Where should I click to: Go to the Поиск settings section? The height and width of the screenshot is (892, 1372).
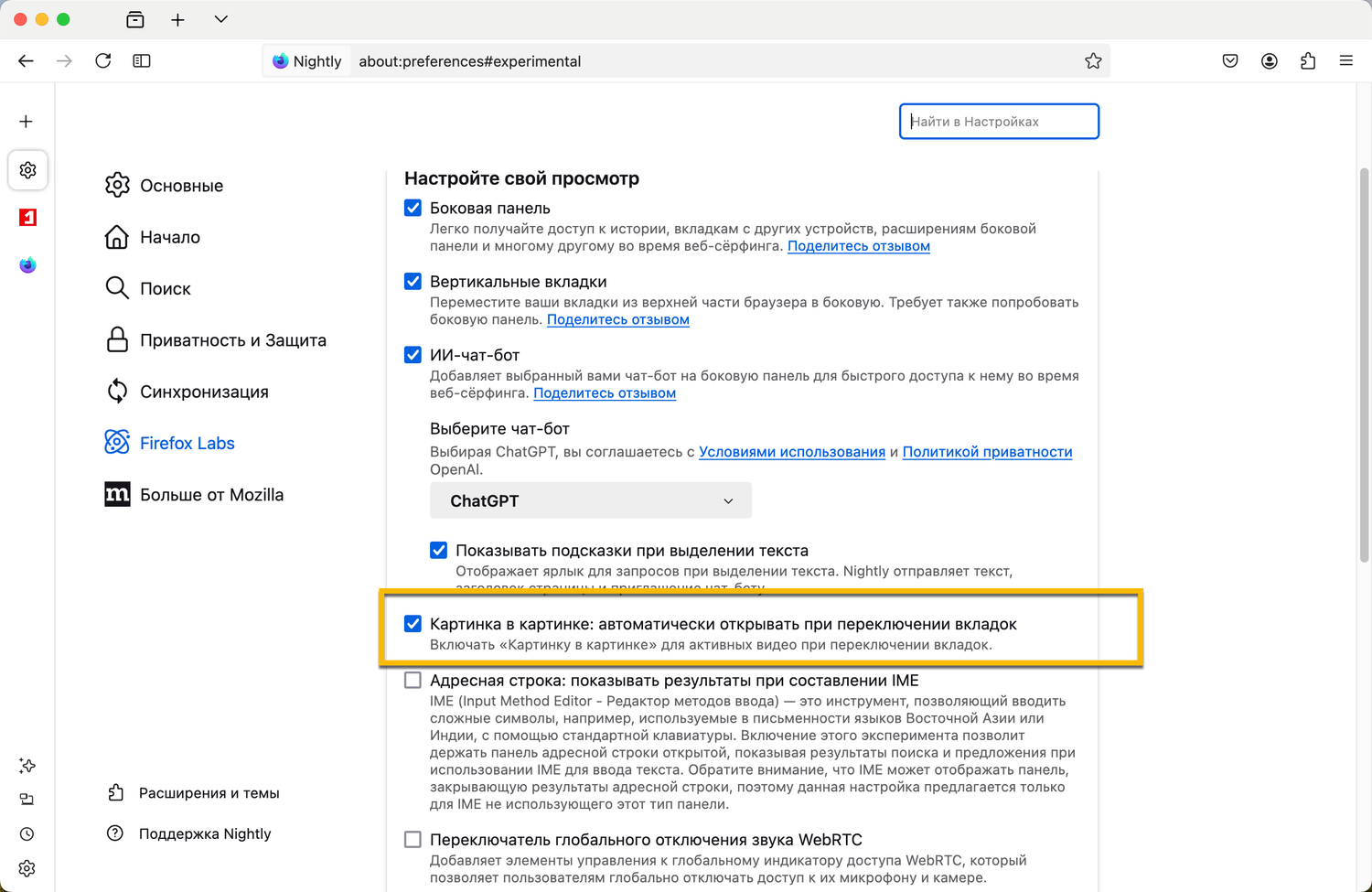pyautogui.click(x=165, y=289)
